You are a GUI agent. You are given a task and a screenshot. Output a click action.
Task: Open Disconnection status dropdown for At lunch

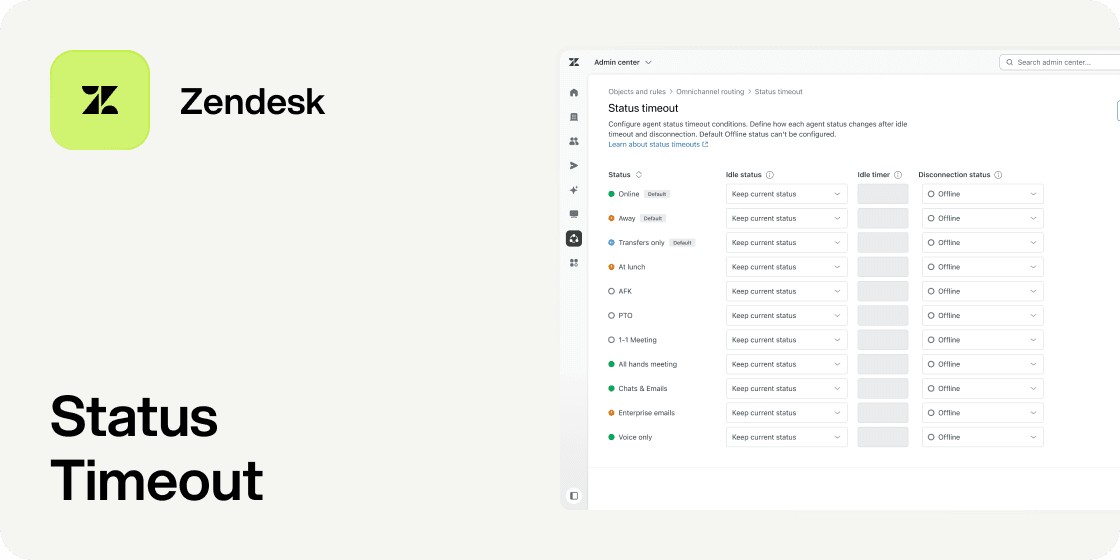(981, 267)
